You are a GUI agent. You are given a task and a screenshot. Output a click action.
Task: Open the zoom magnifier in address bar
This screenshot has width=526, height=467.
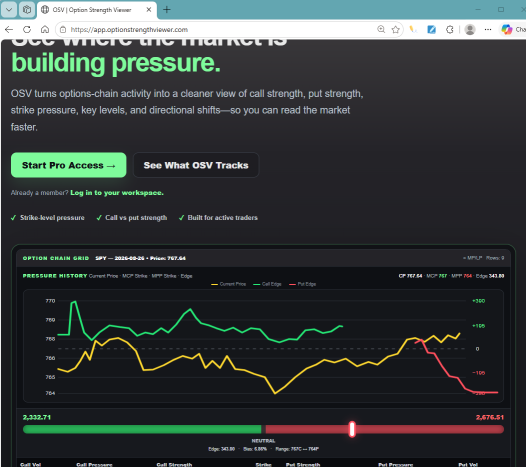coord(381,30)
